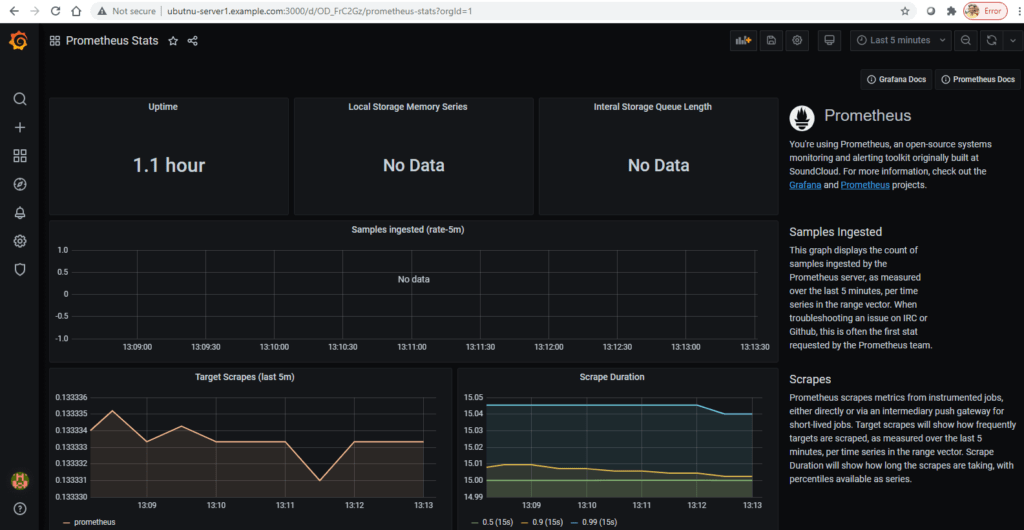Viewport: 1024px width, 530px height.
Task: Open the Grafana Docs link button
Action: click(896, 80)
